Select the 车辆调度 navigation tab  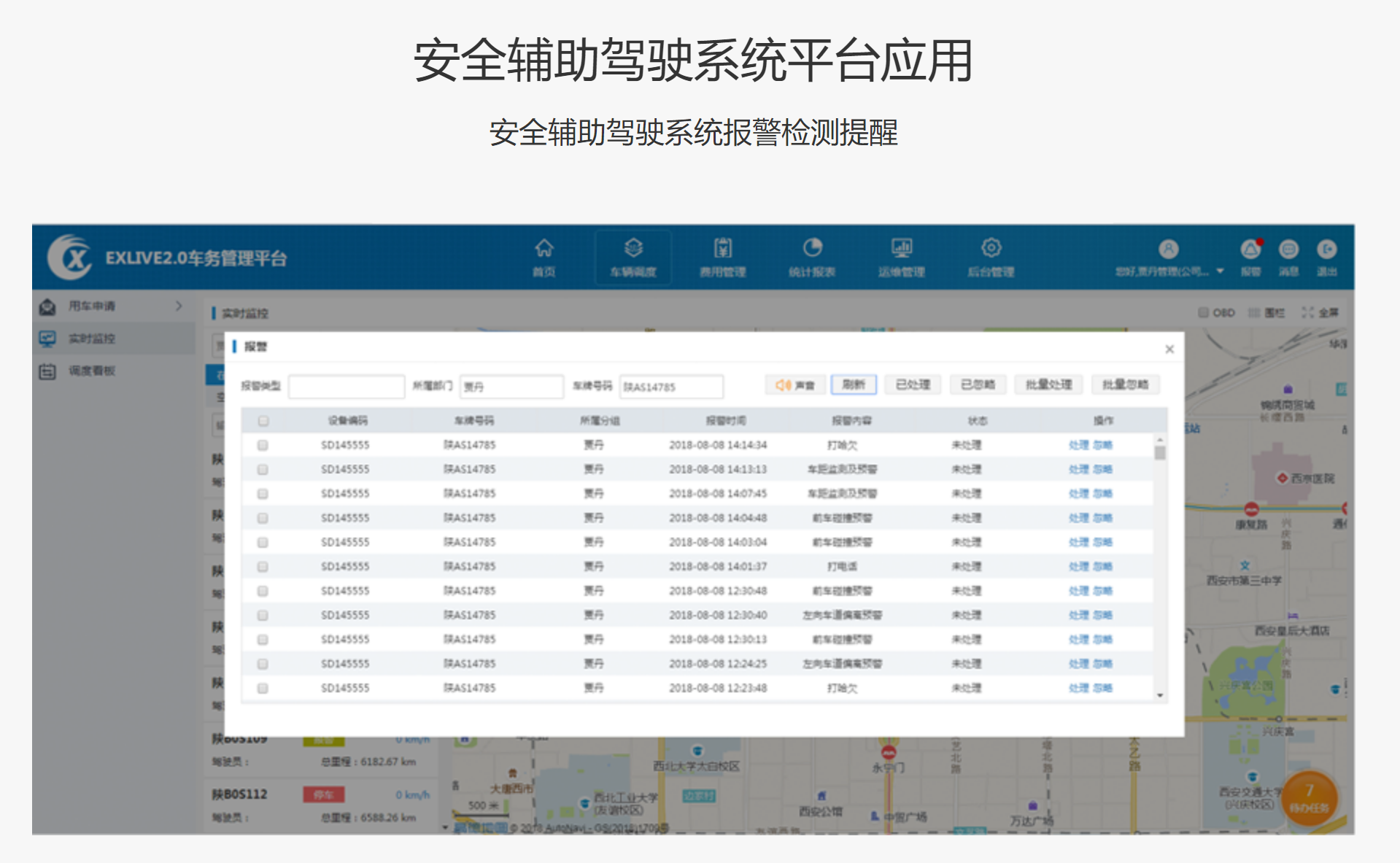[633, 258]
